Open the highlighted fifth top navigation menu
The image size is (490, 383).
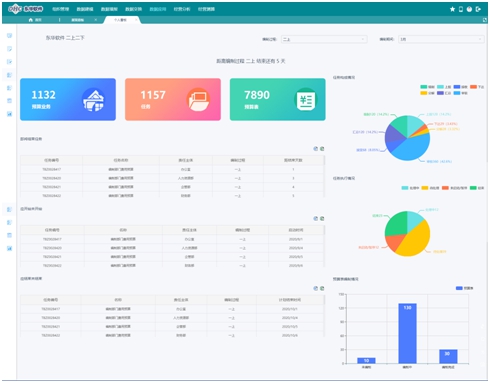[158, 9]
